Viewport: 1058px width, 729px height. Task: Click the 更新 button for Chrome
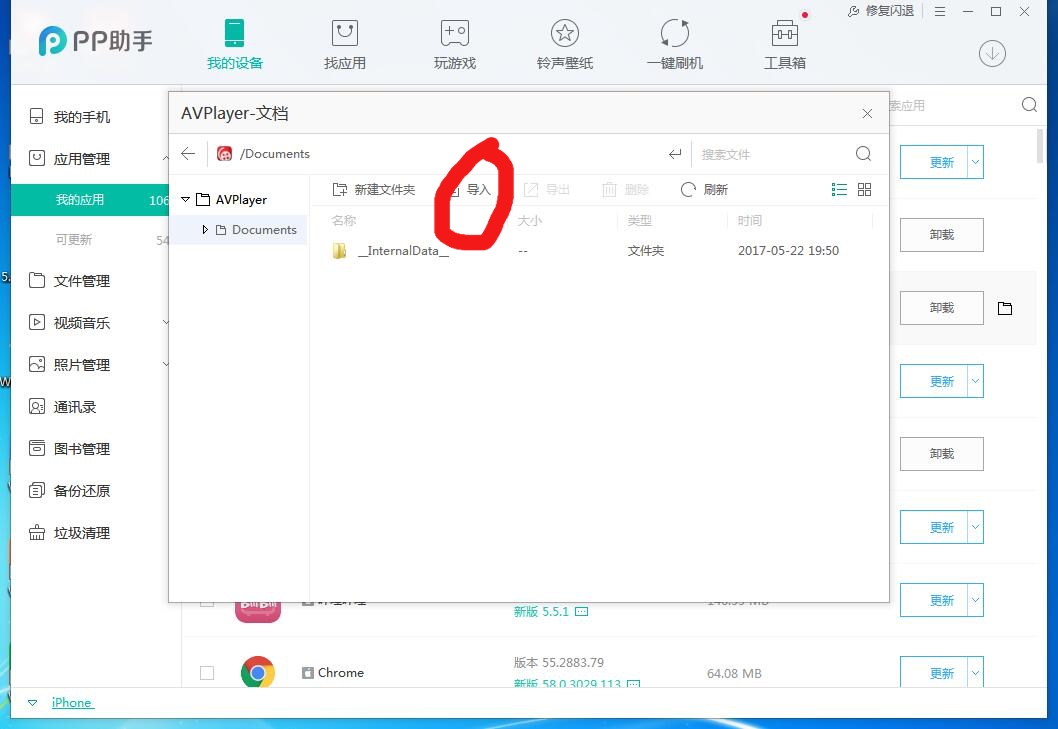tap(941, 672)
